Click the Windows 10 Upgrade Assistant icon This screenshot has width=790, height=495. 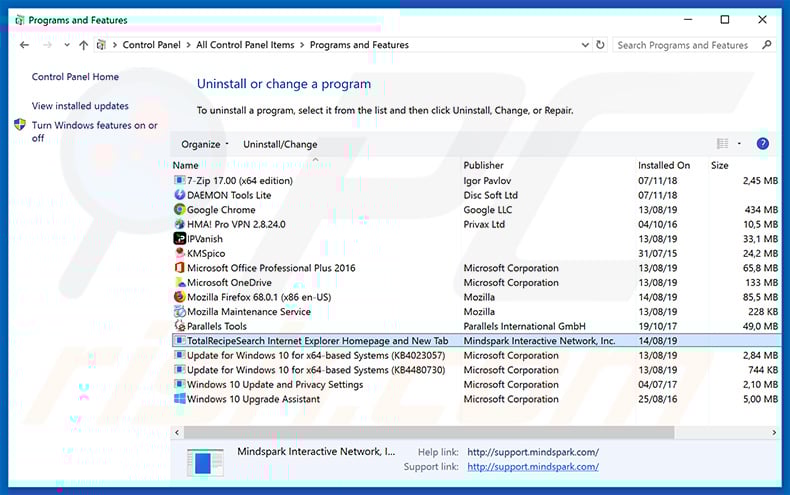click(179, 399)
